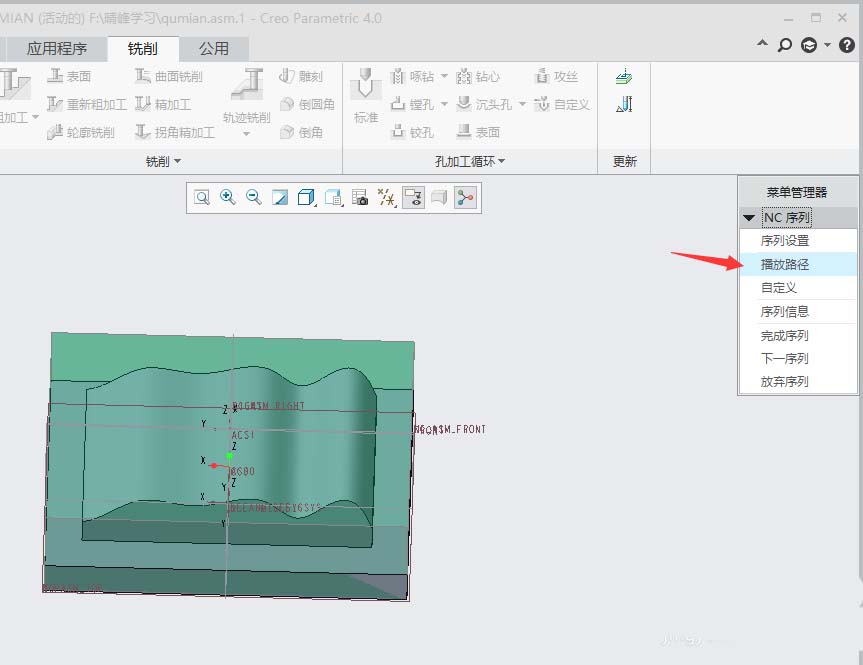Click upper icon in 更新 group
Viewport: 863px width, 665px height.
pos(624,77)
